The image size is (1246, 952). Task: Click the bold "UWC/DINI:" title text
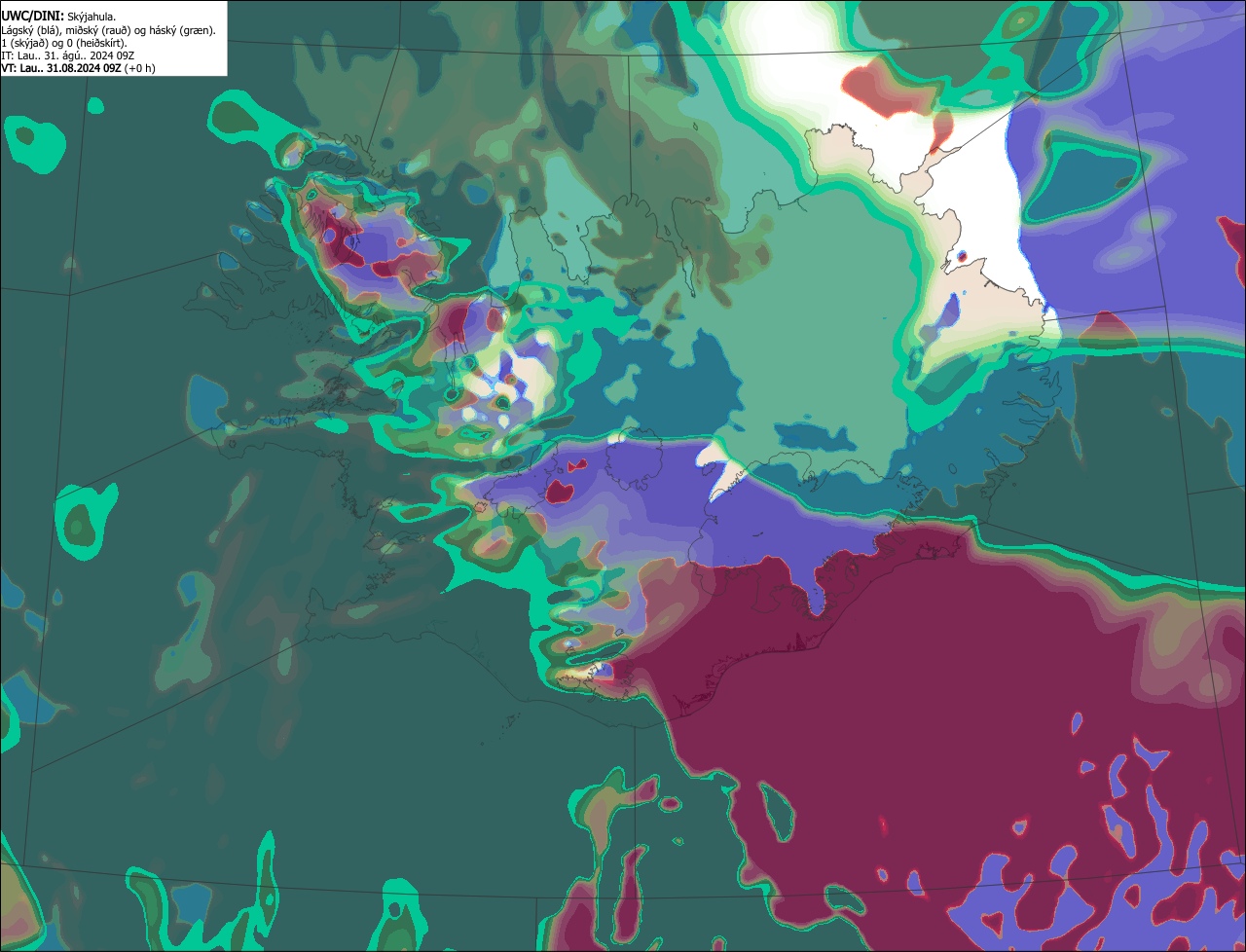[32, 17]
